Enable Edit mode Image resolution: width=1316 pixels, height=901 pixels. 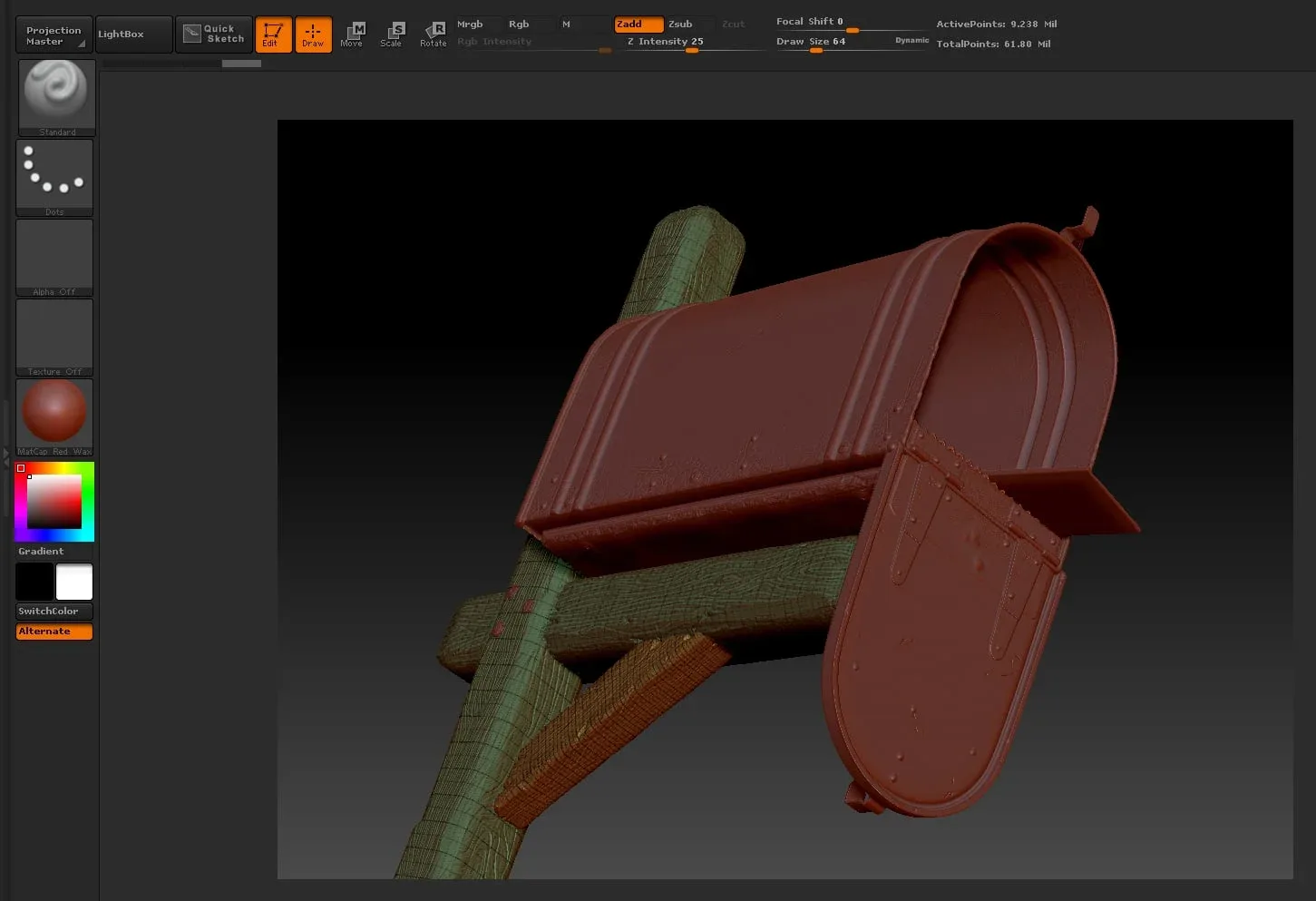pyautogui.click(x=273, y=34)
